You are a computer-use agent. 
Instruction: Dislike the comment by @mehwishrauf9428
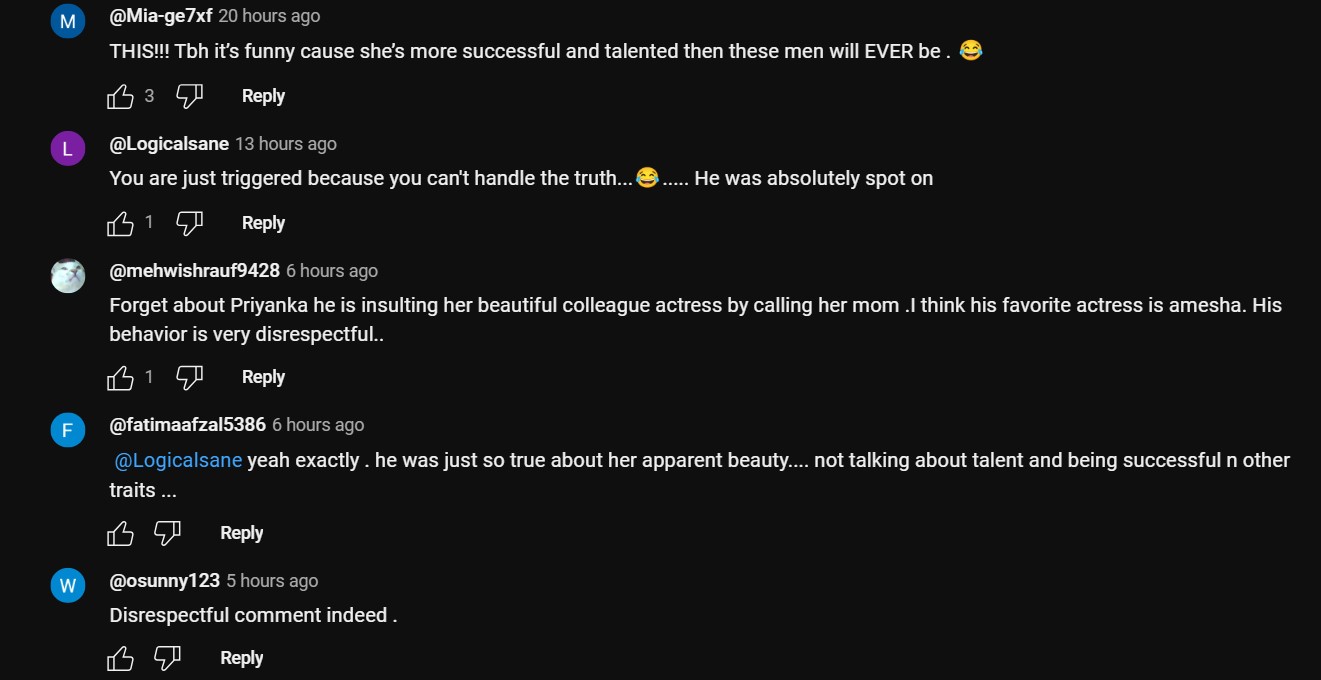pyautogui.click(x=189, y=377)
